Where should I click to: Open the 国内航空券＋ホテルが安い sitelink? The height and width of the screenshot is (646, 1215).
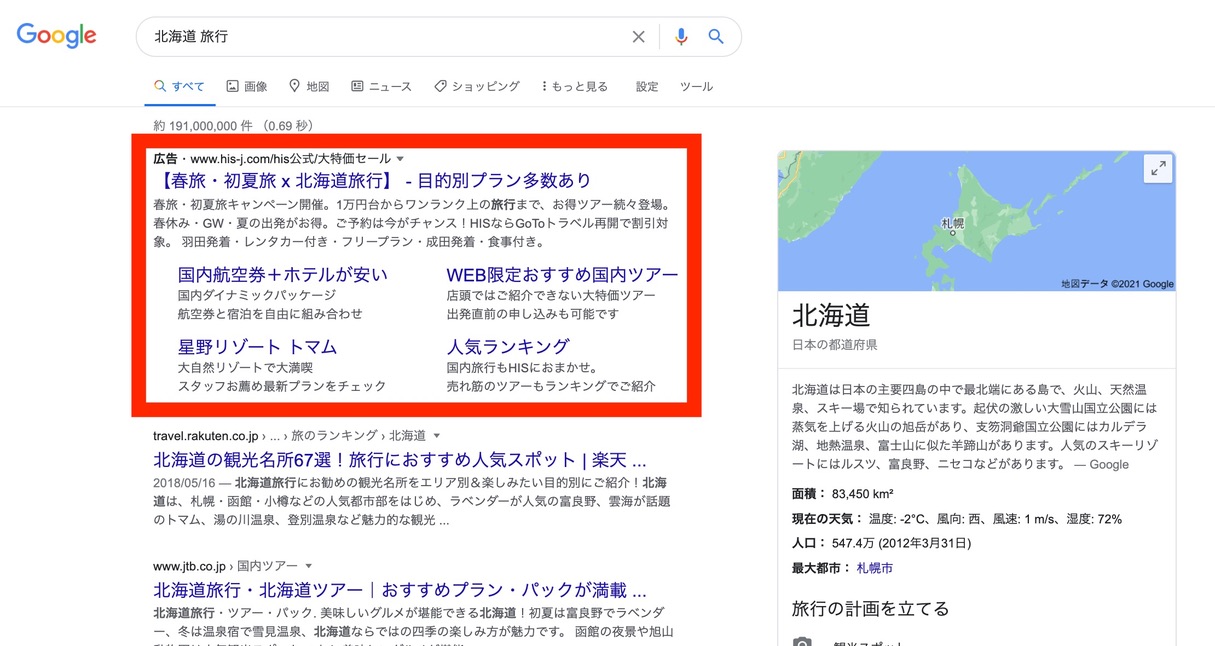coord(283,275)
